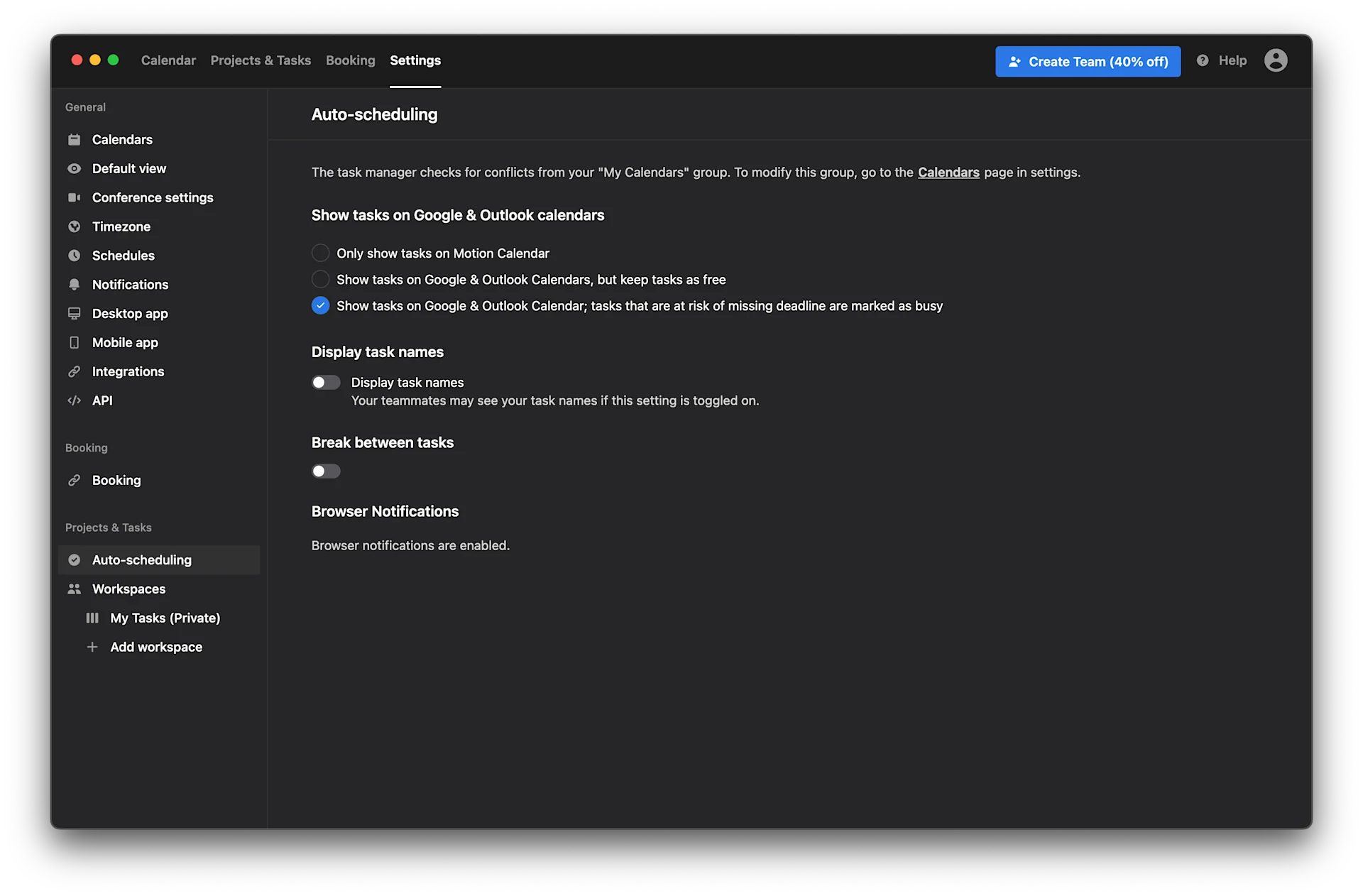Open Schedules via the clock icon

tap(75, 255)
